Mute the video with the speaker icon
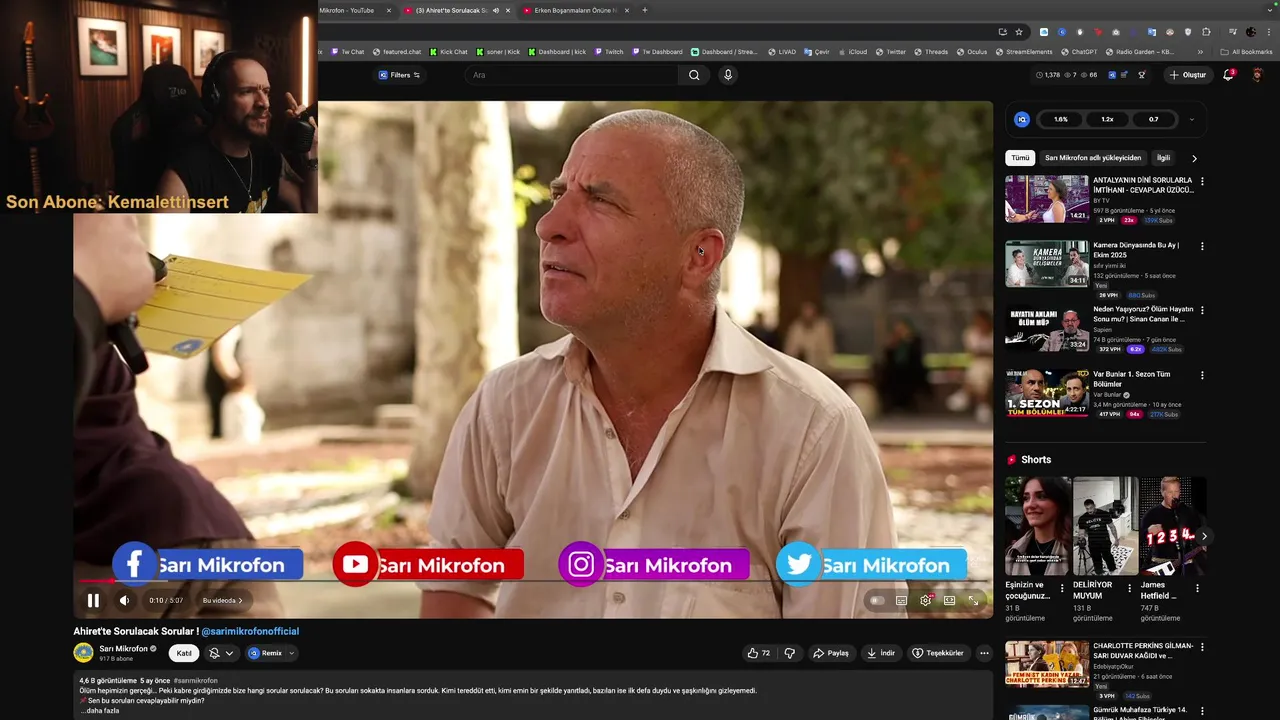The height and width of the screenshot is (720, 1280). [124, 600]
